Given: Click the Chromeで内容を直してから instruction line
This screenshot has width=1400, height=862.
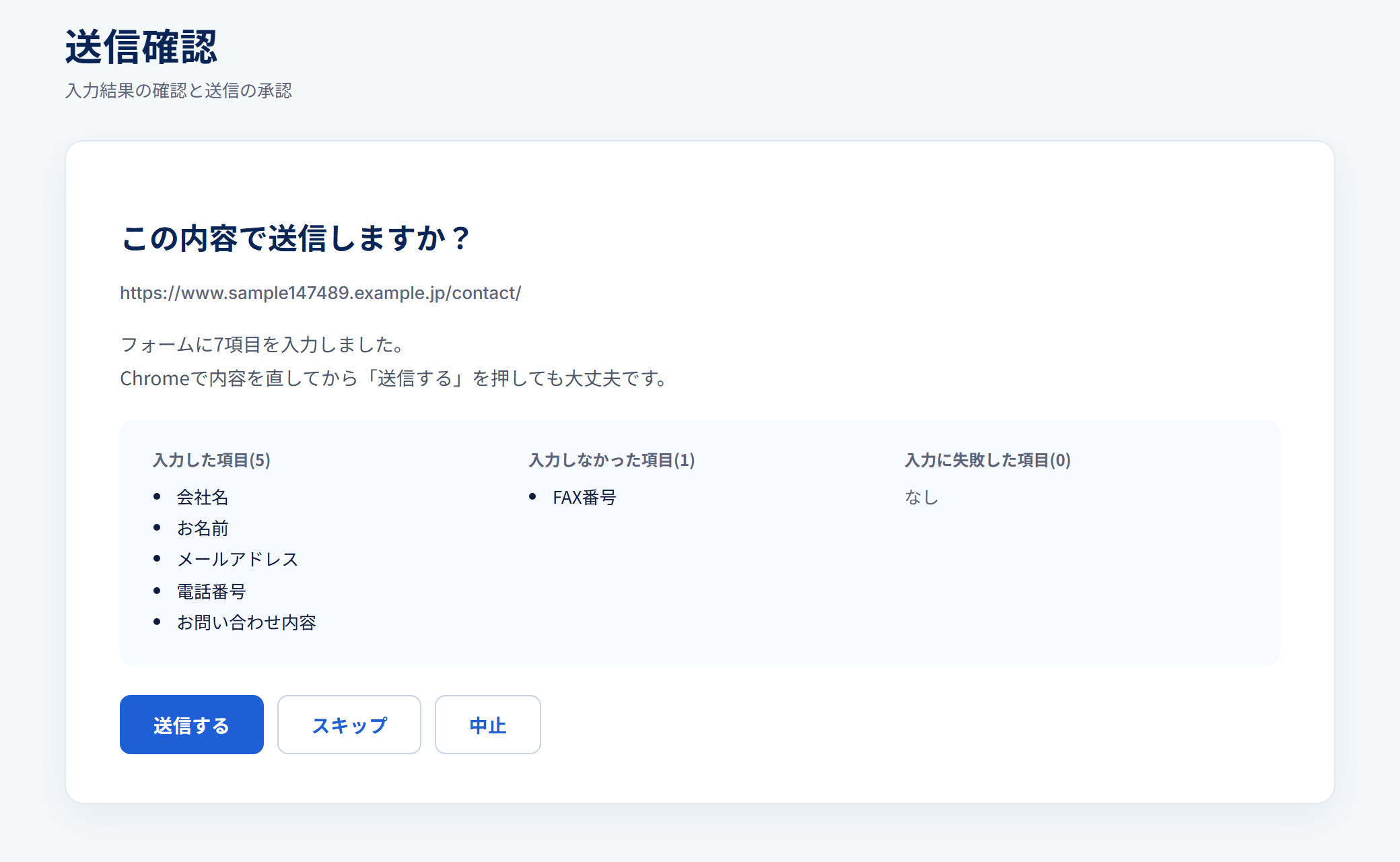Looking at the screenshot, I should coord(394,378).
